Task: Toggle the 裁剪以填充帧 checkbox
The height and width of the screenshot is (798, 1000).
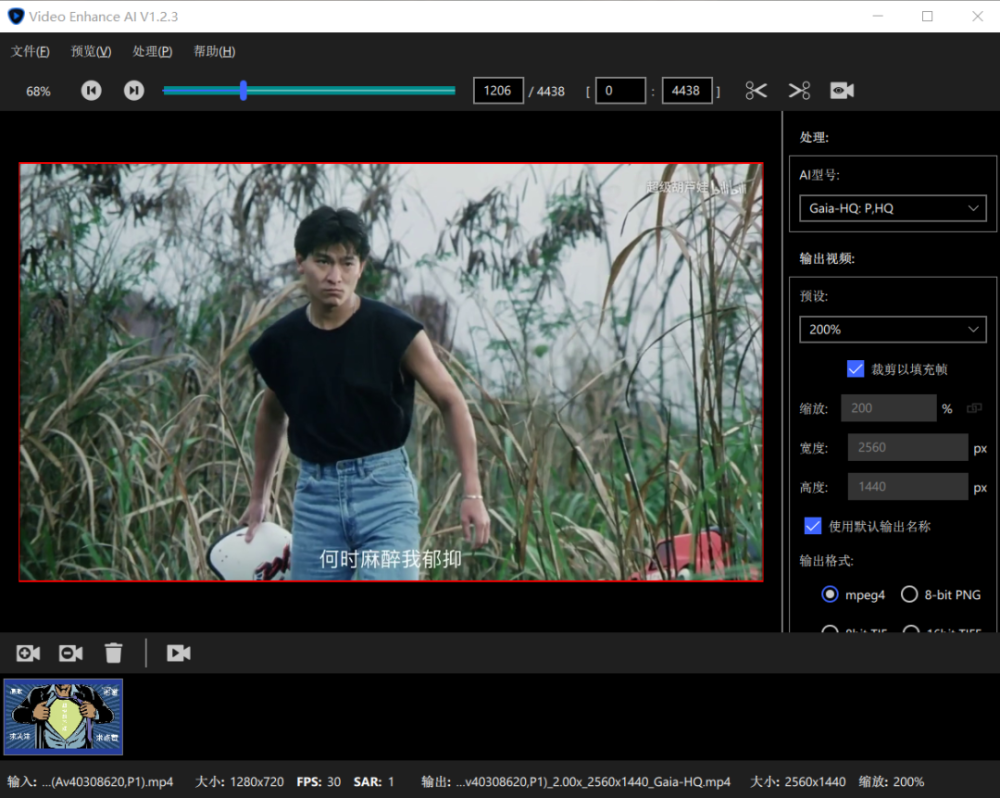Action: [856, 369]
